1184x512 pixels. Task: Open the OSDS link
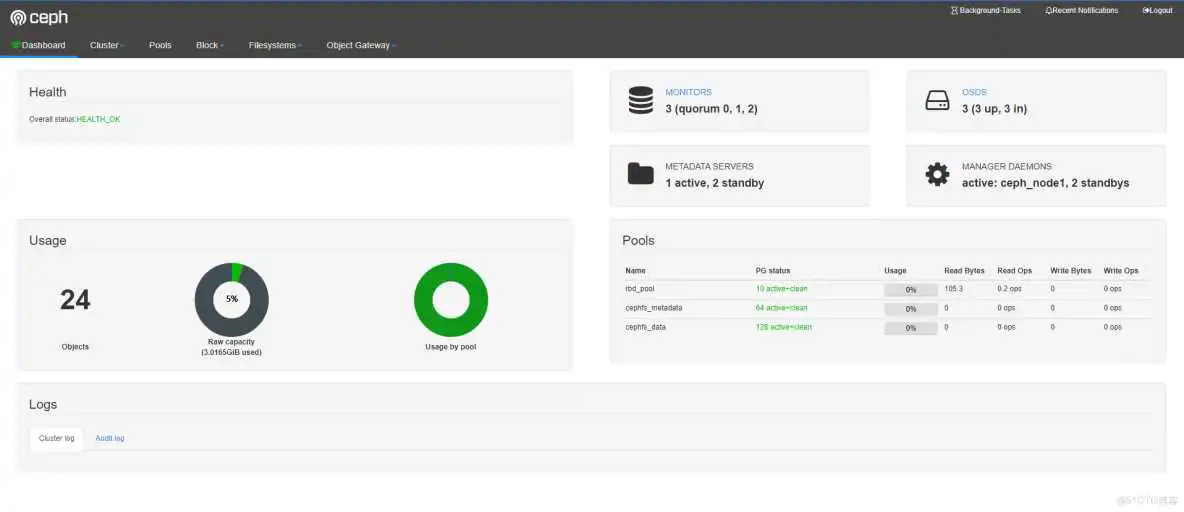974,92
